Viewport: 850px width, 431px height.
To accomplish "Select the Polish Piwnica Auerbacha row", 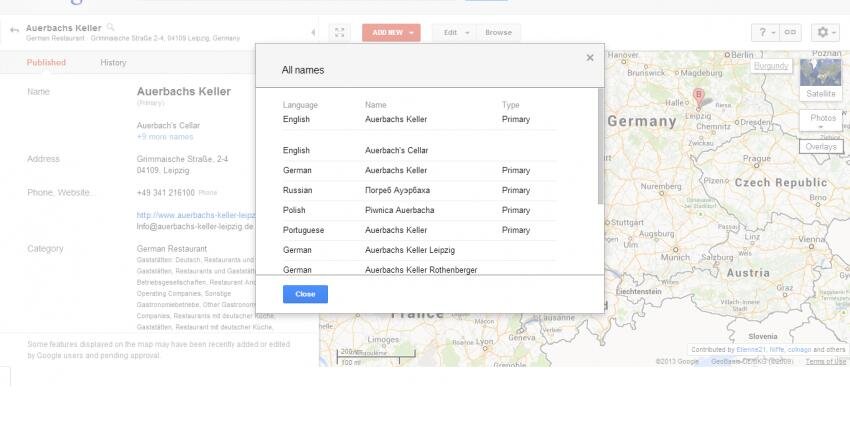I will click(x=420, y=210).
